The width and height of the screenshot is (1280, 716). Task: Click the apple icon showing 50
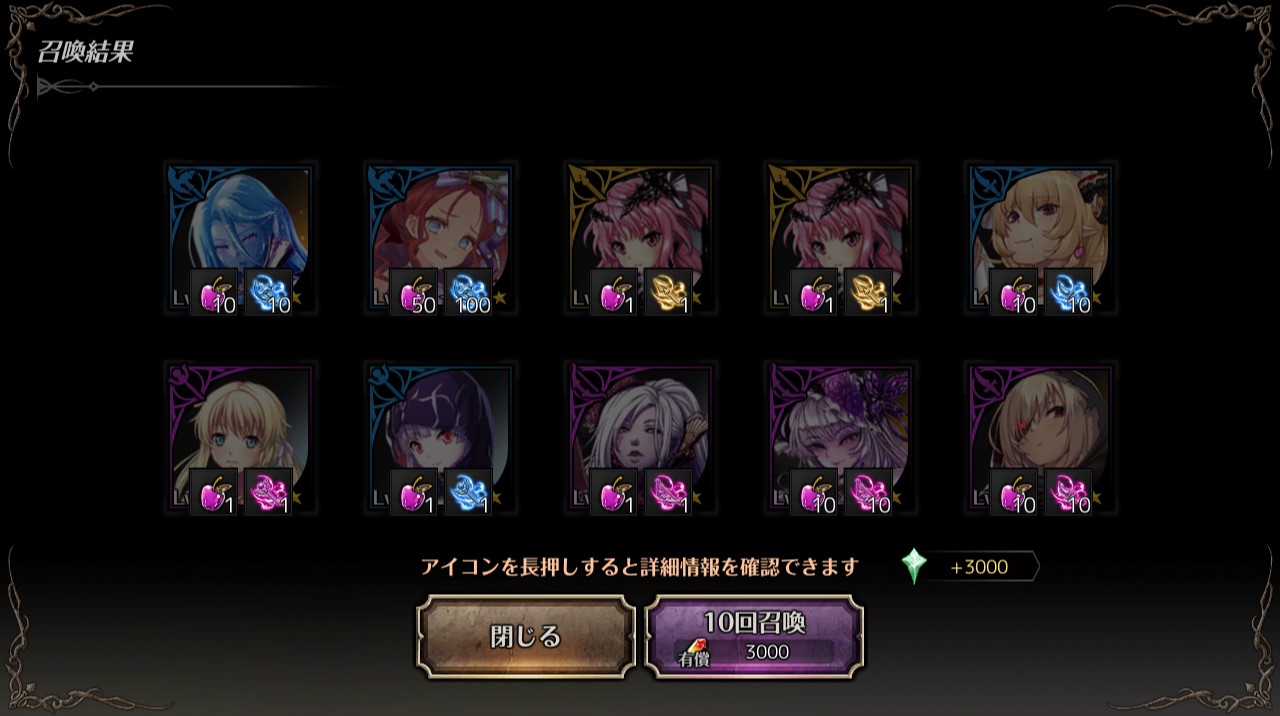[x=414, y=293]
